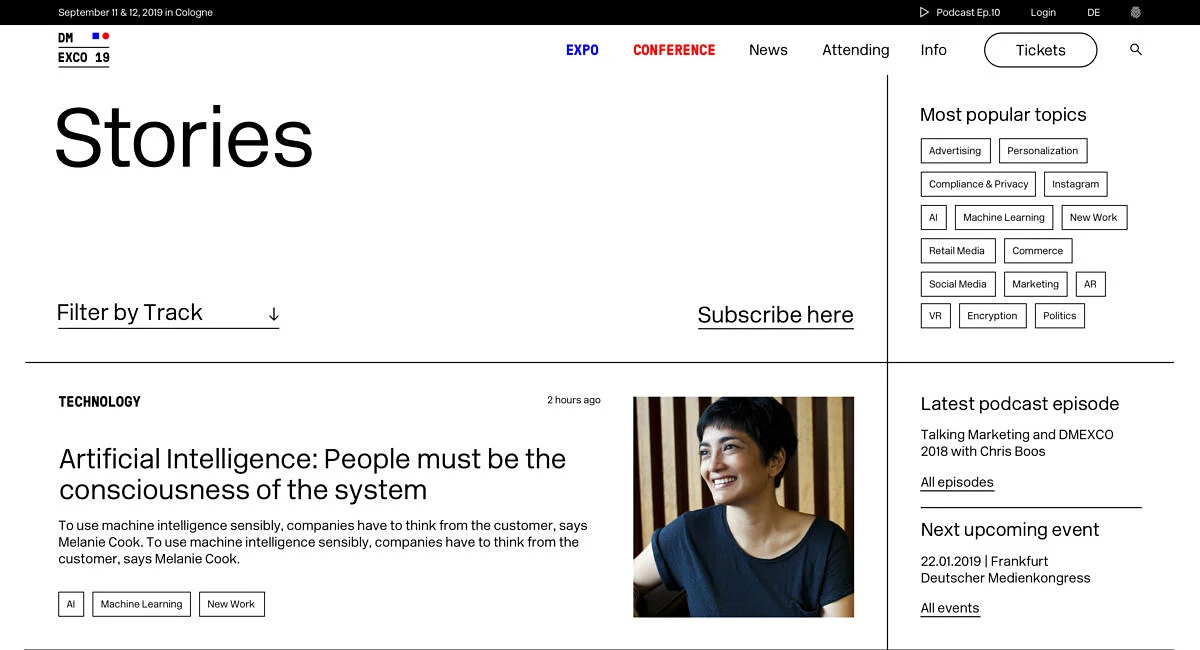Select the Encryption topic tag

992,316
